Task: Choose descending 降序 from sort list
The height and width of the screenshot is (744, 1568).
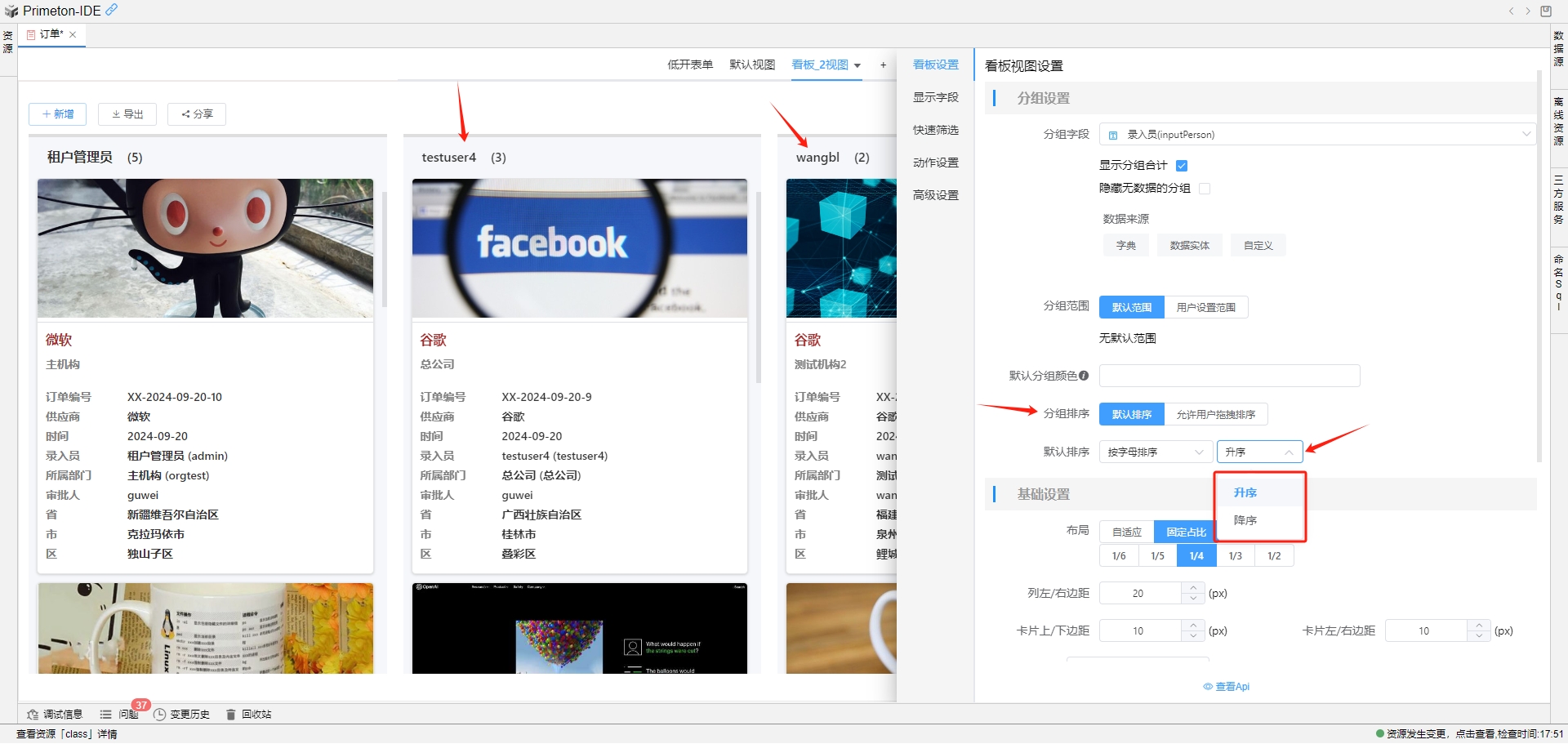Action: pyautogui.click(x=1245, y=521)
